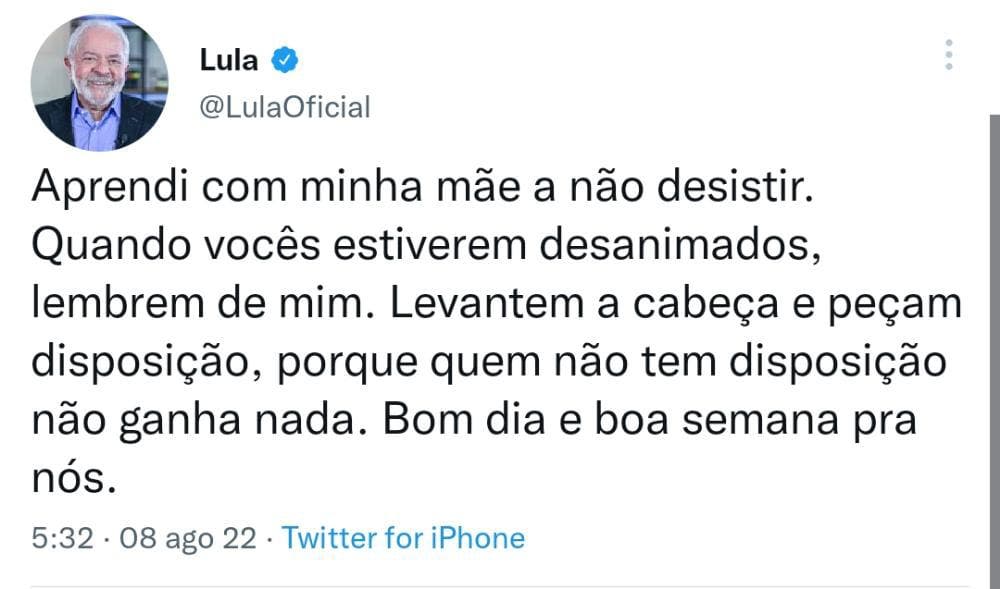
Task: Click the blue verified badge
Action: pos(285,60)
